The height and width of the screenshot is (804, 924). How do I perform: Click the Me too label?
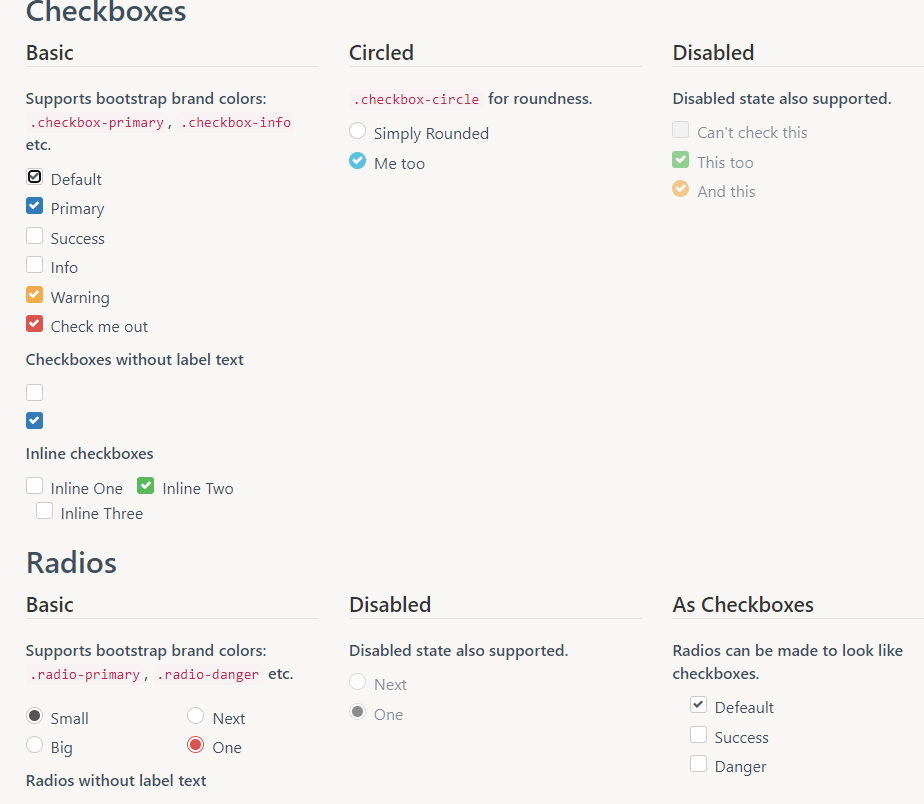coord(400,163)
